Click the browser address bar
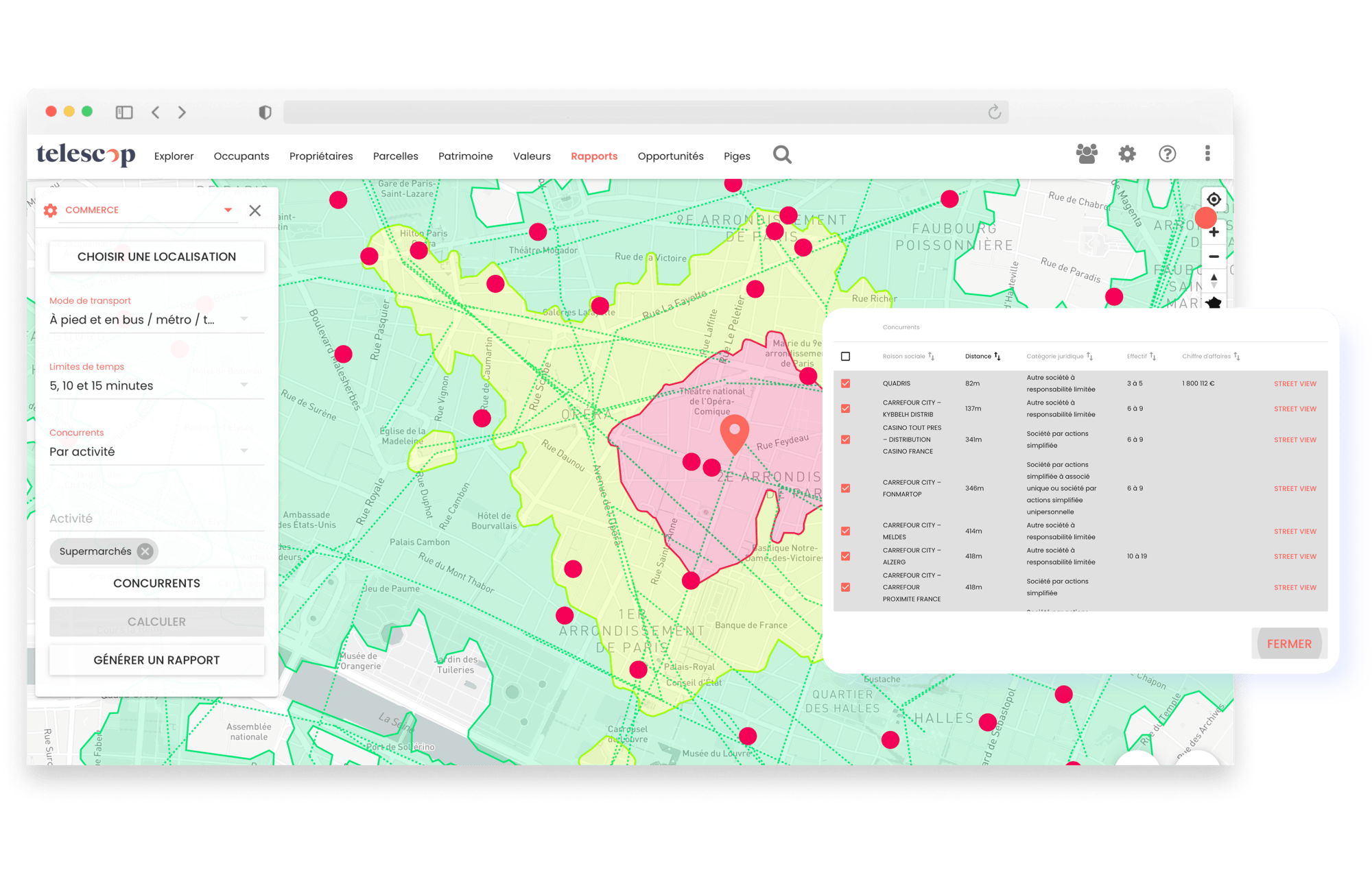This screenshot has height=886, width=1372. tap(646, 112)
